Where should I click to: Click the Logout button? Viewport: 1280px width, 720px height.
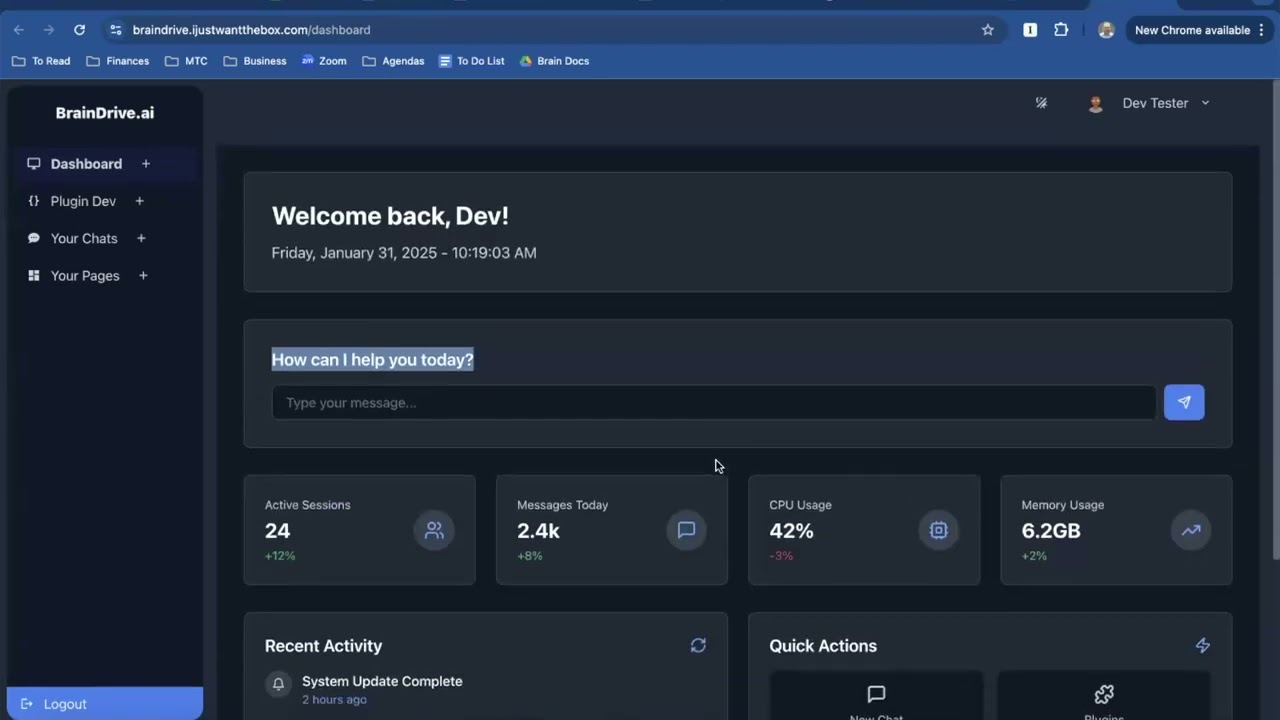pos(104,704)
